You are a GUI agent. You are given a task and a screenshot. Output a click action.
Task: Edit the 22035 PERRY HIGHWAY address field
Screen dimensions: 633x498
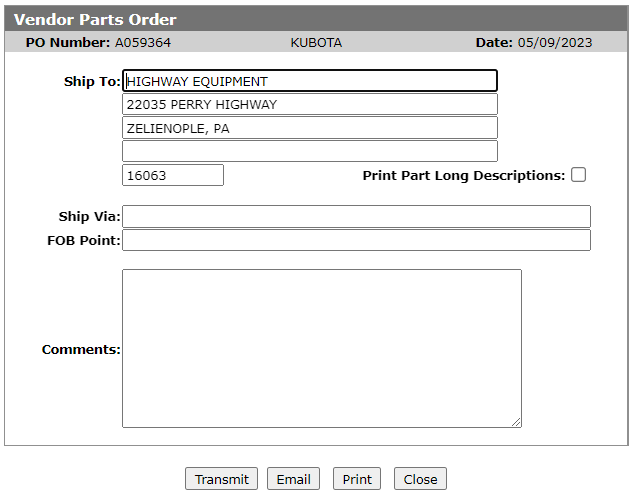[x=310, y=104]
